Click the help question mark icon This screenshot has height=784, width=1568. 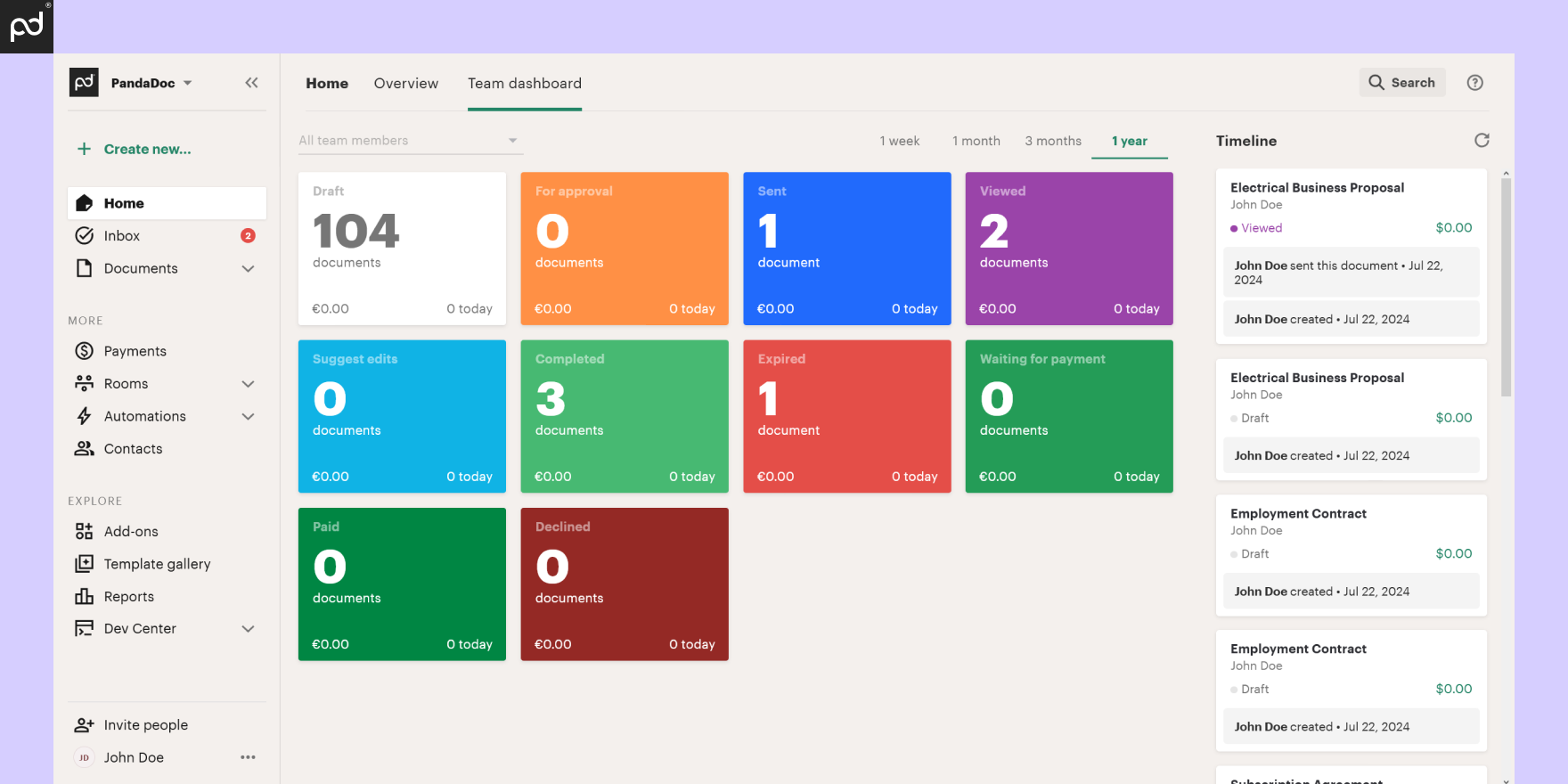1475,83
